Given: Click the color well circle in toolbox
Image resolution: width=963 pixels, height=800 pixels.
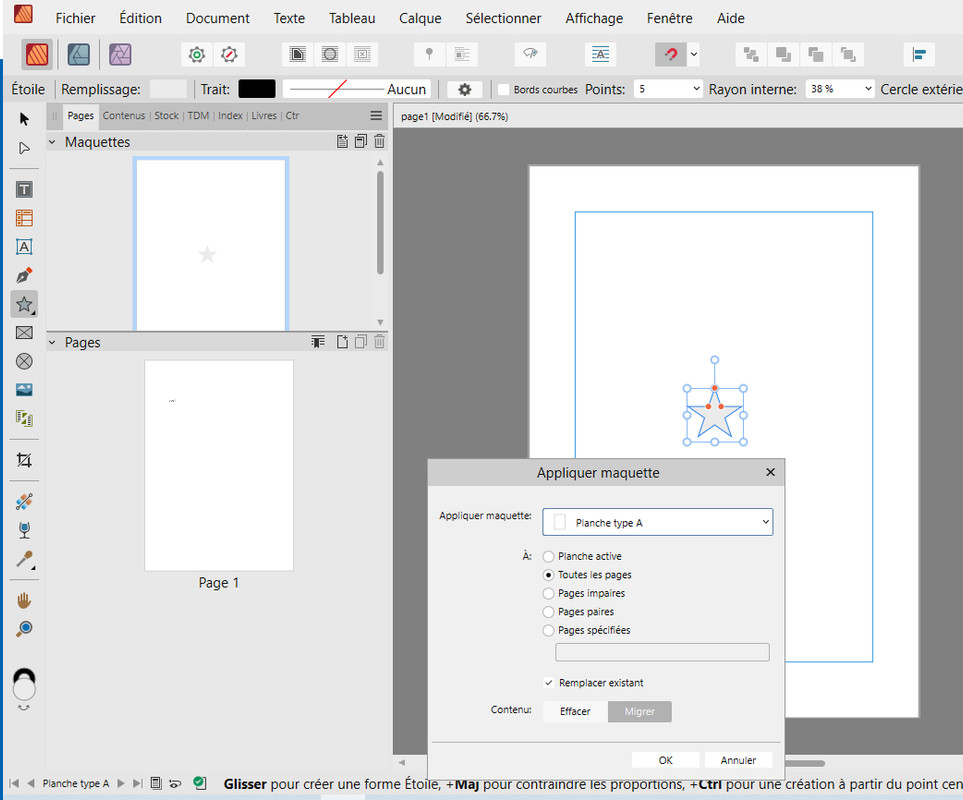Looking at the screenshot, I should tap(24, 688).
